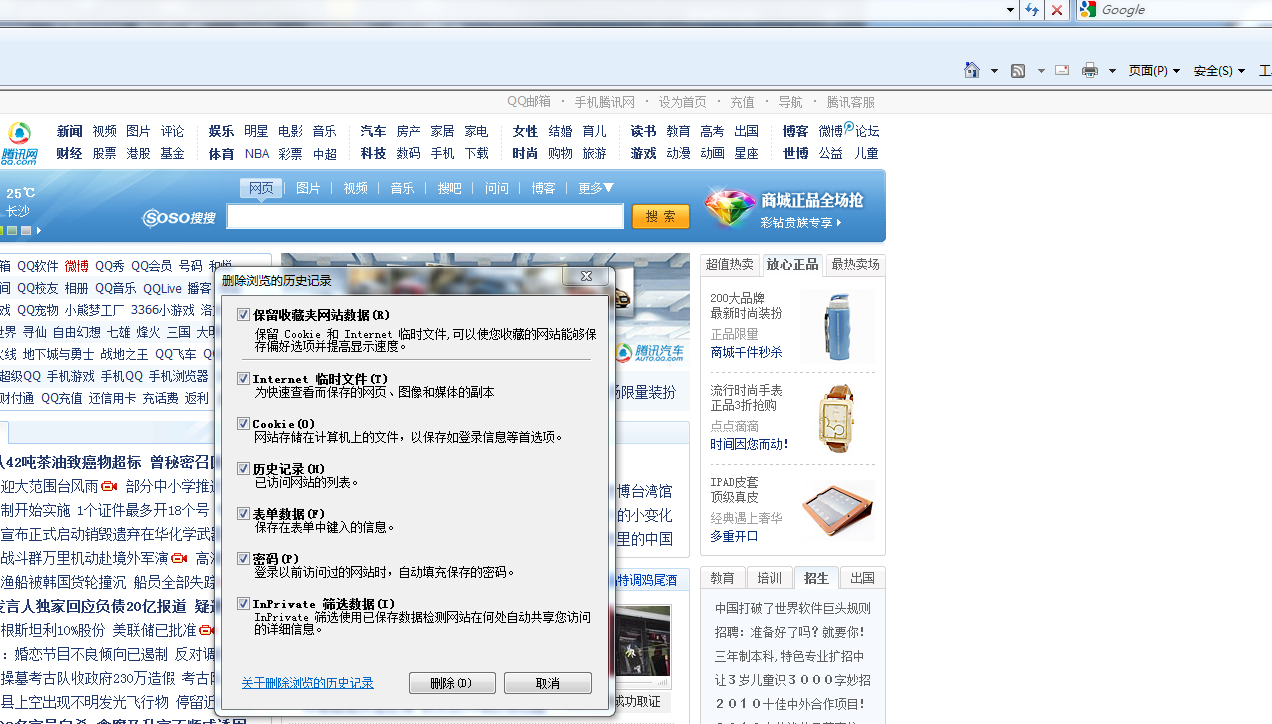This screenshot has height=724, width=1272.
Task: Click the refresh arrows icon by address bar
Action: point(1032,10)
